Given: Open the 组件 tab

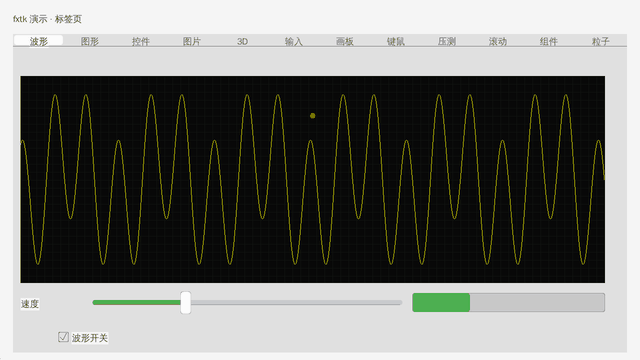Looking at the screenshot, I should [549, 41].
